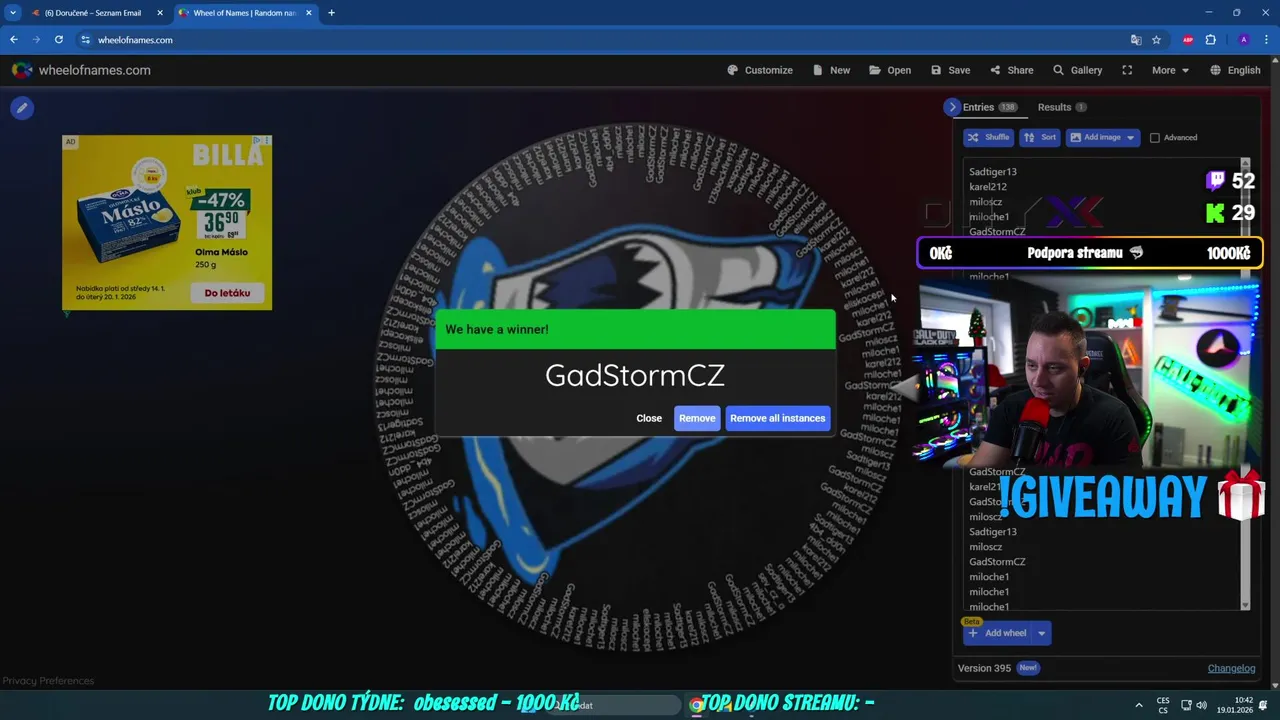Open the Chrome profile avatar
1280x720 pixels.
click(1243, 40)
